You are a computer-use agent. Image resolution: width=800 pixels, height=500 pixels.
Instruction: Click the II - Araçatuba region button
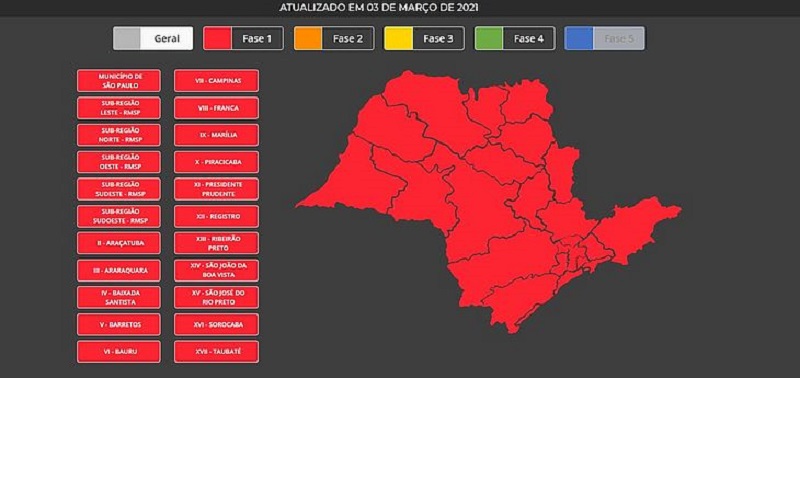[119, 243]
